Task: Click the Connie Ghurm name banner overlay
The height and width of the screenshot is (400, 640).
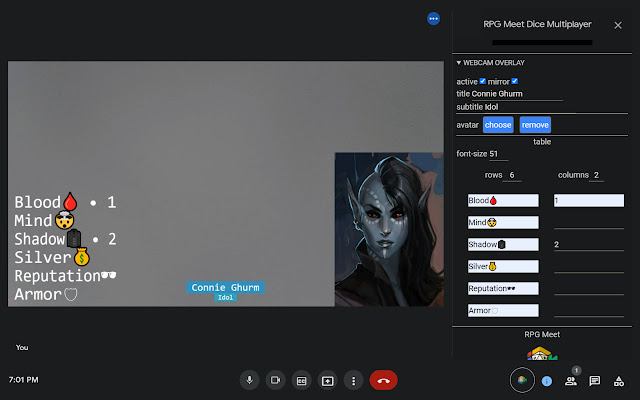Action: tap(225, 287)
